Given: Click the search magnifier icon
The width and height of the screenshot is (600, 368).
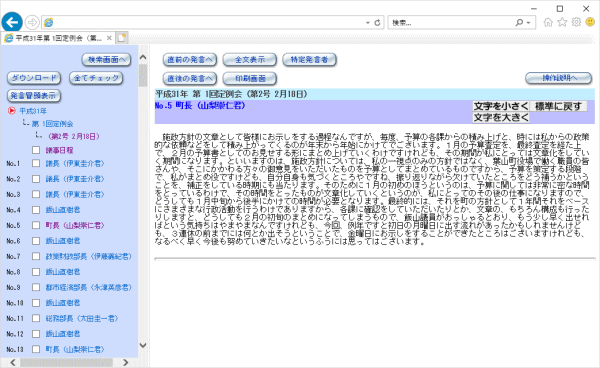Looking at the screenshot, I should (519, 23).
